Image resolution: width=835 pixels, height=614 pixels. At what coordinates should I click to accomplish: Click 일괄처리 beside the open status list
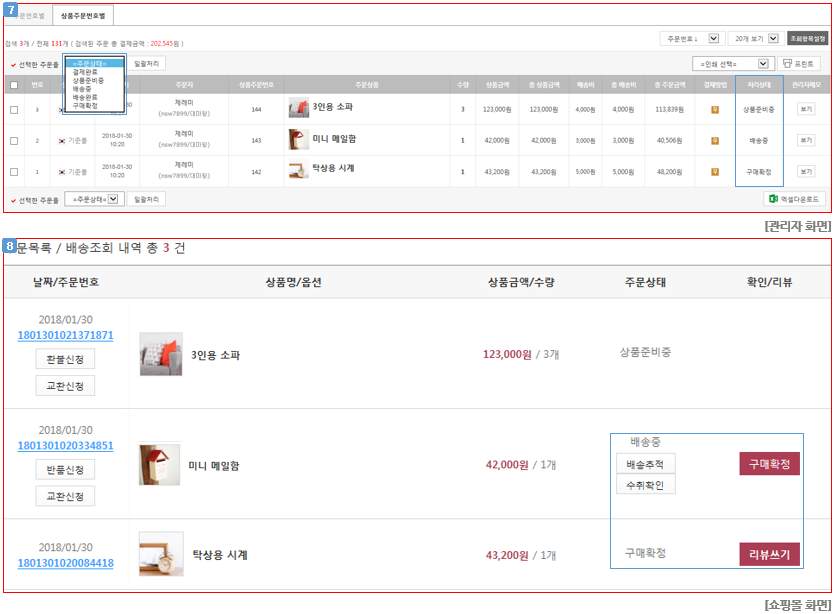tap(146, 64)
